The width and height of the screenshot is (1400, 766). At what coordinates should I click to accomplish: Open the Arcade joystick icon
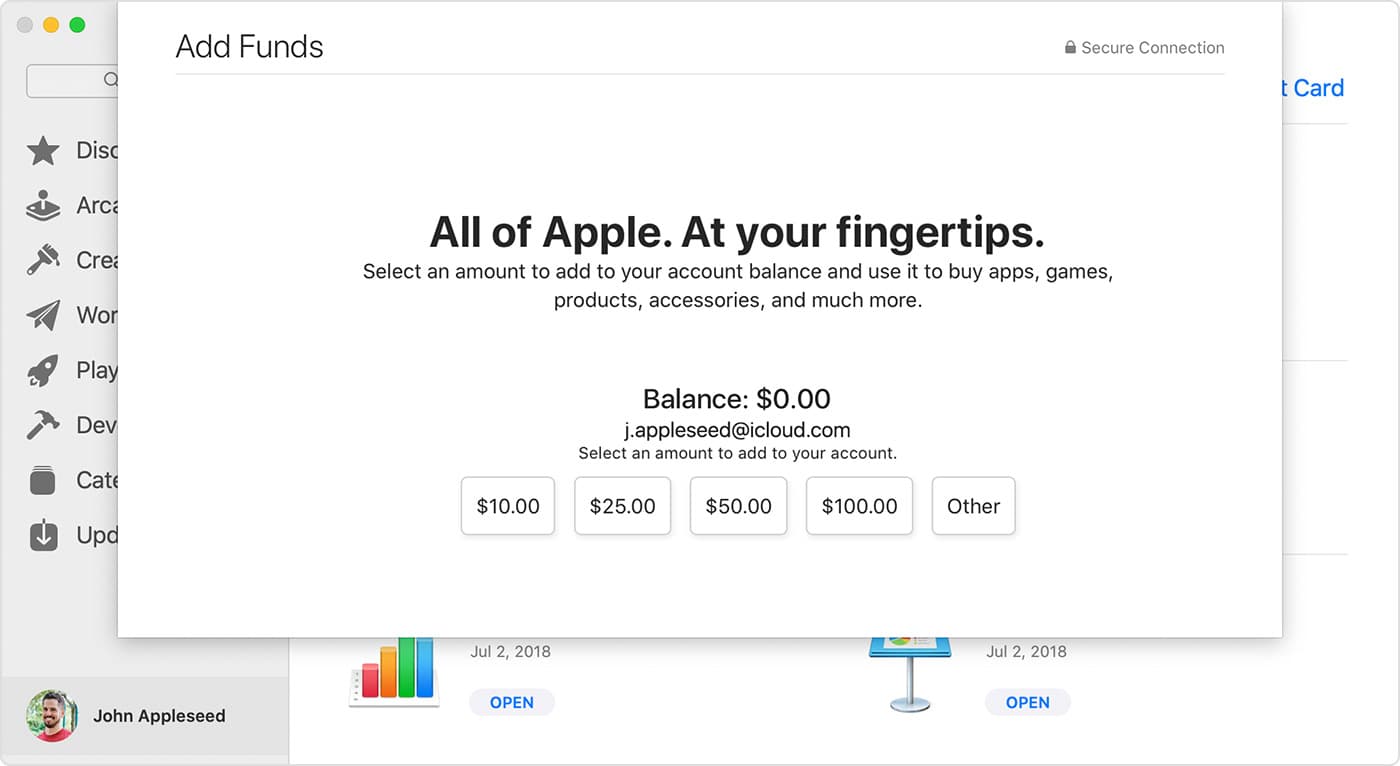(43, 206)
